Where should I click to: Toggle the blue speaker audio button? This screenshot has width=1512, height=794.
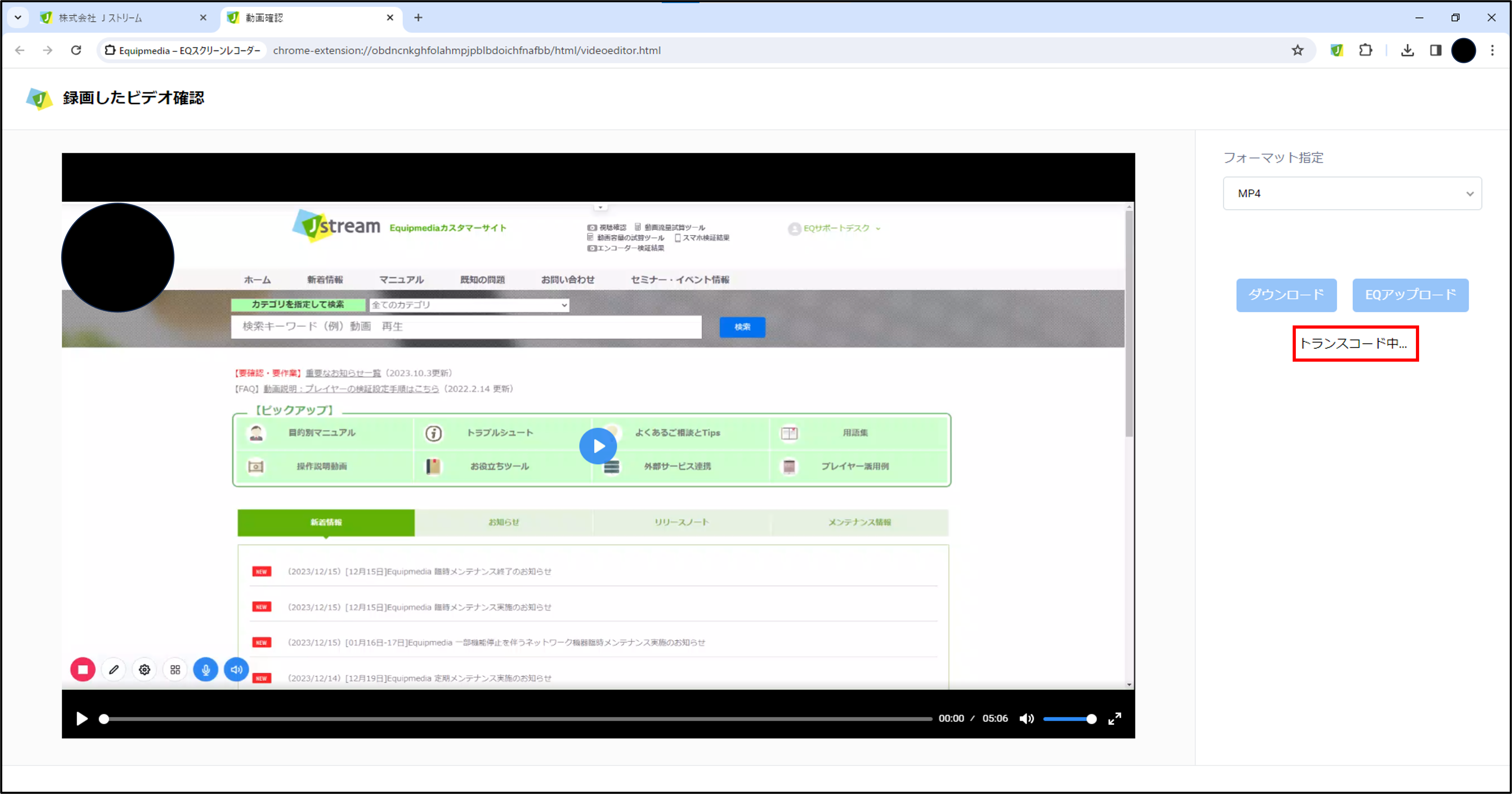tap(237, 670)
